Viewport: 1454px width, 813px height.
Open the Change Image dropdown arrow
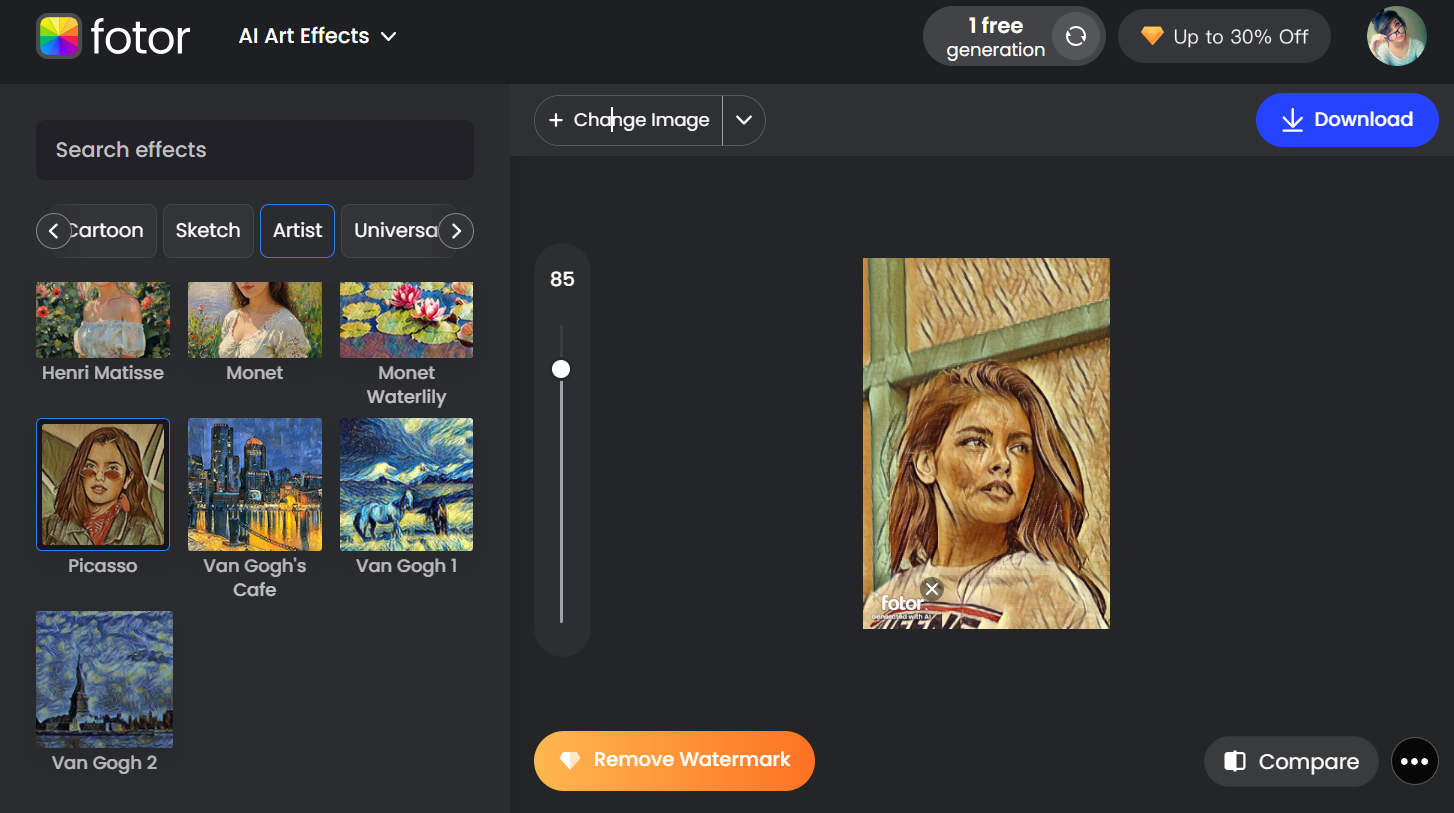[x=743, y=120]
